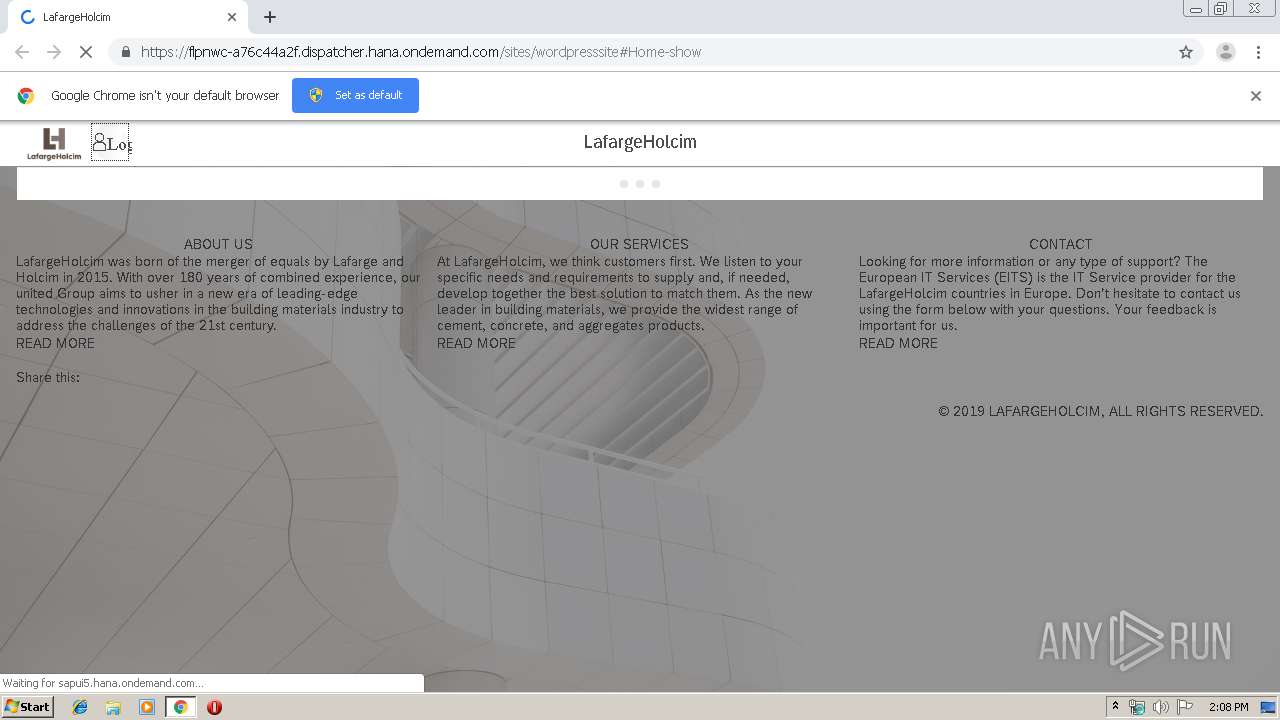
Task: Click the ABOUT US heading
Action: [218, 244]
